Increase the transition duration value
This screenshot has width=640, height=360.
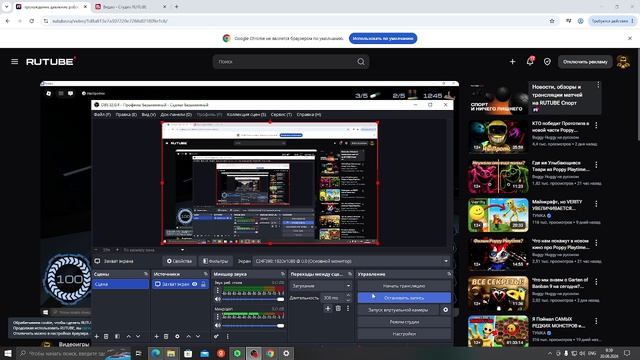(348, 295)
